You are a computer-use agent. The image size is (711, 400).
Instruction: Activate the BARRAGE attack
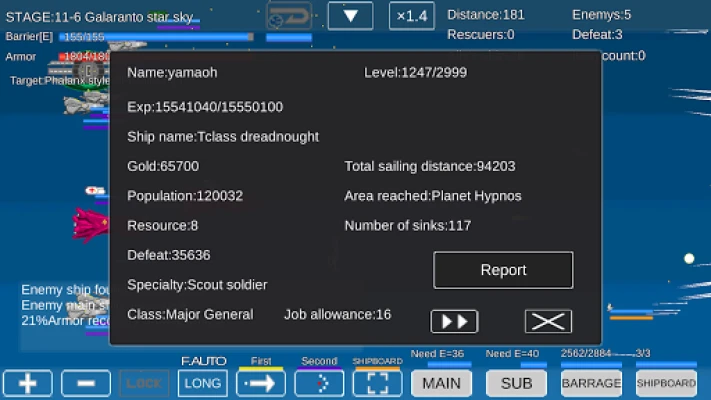click(x=591, y=383)
